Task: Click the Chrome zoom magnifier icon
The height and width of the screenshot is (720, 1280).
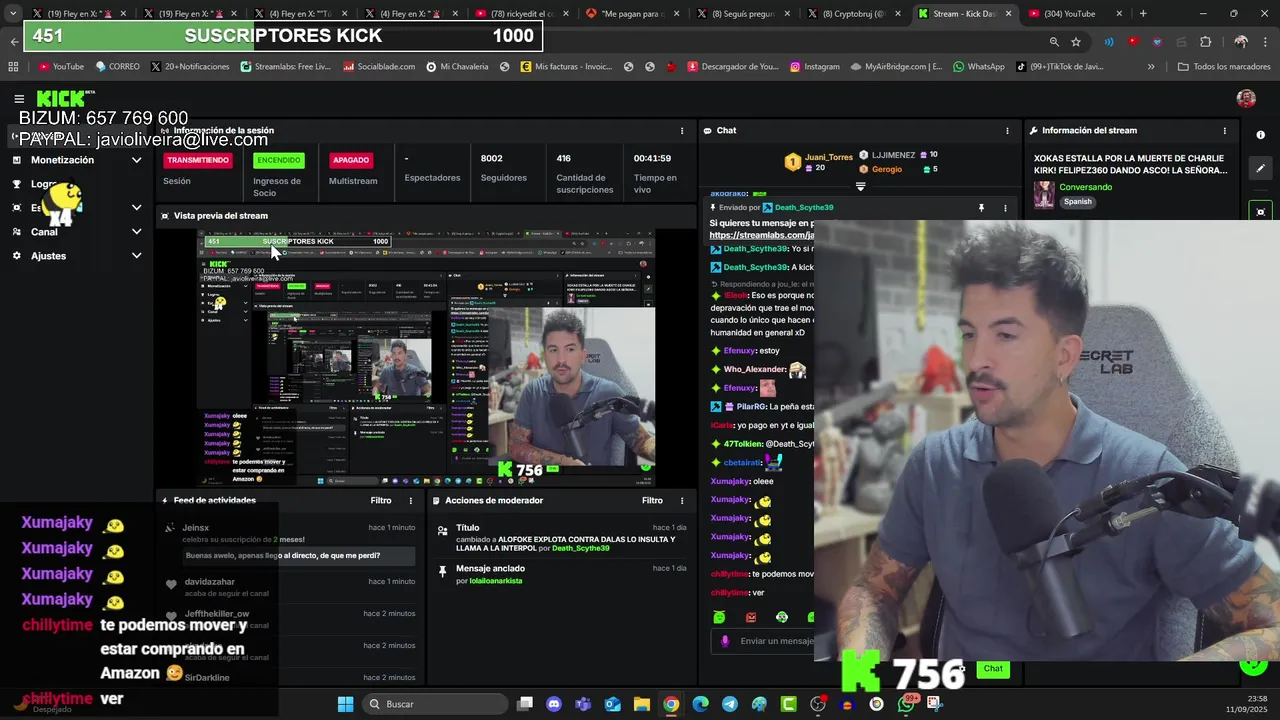Action: click(1054, 41)
